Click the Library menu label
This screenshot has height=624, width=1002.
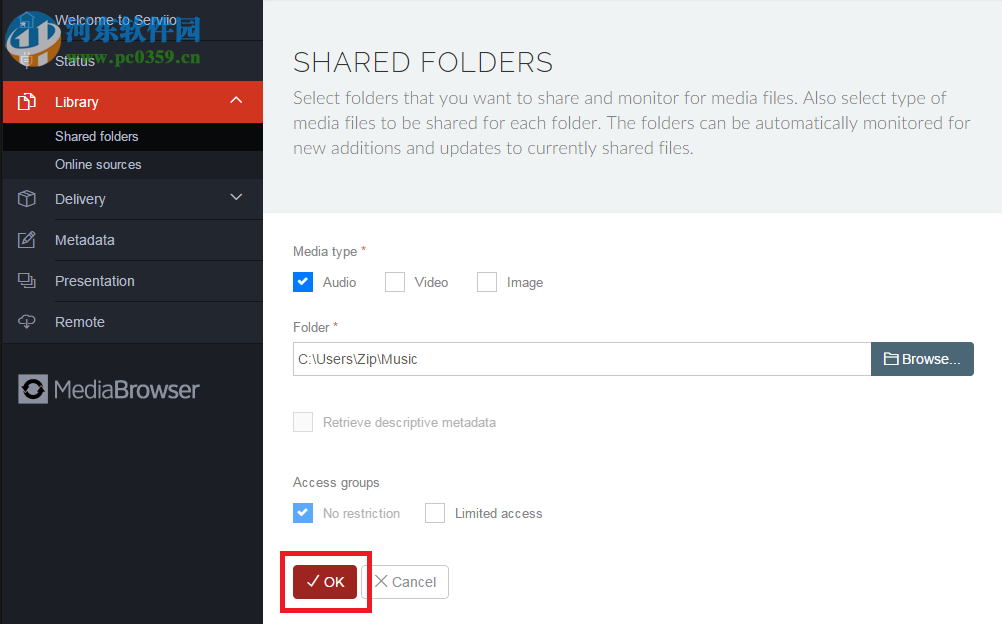coord(77,102)
